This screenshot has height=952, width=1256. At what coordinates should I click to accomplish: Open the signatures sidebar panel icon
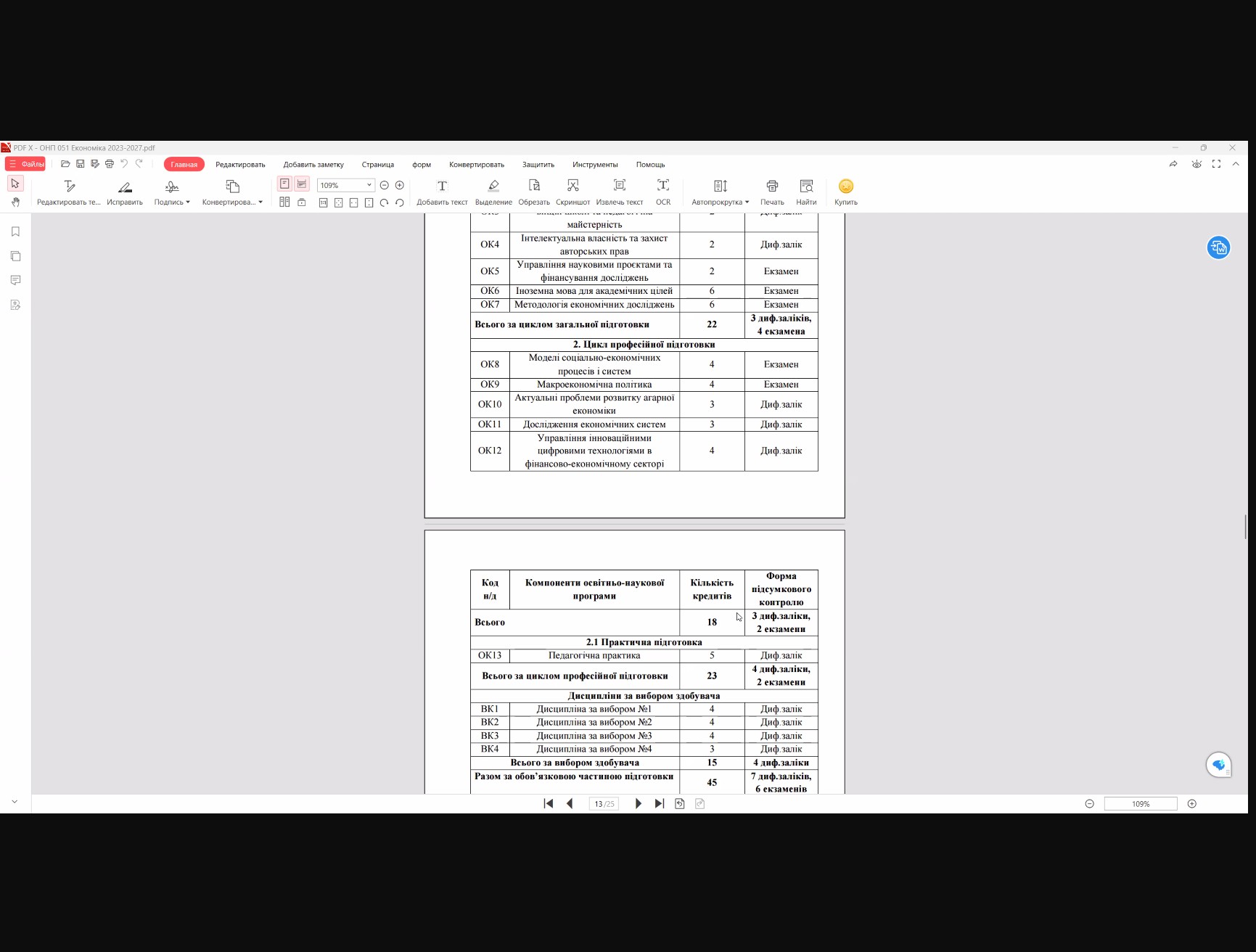pyautogui.click(x=15, y=305)
